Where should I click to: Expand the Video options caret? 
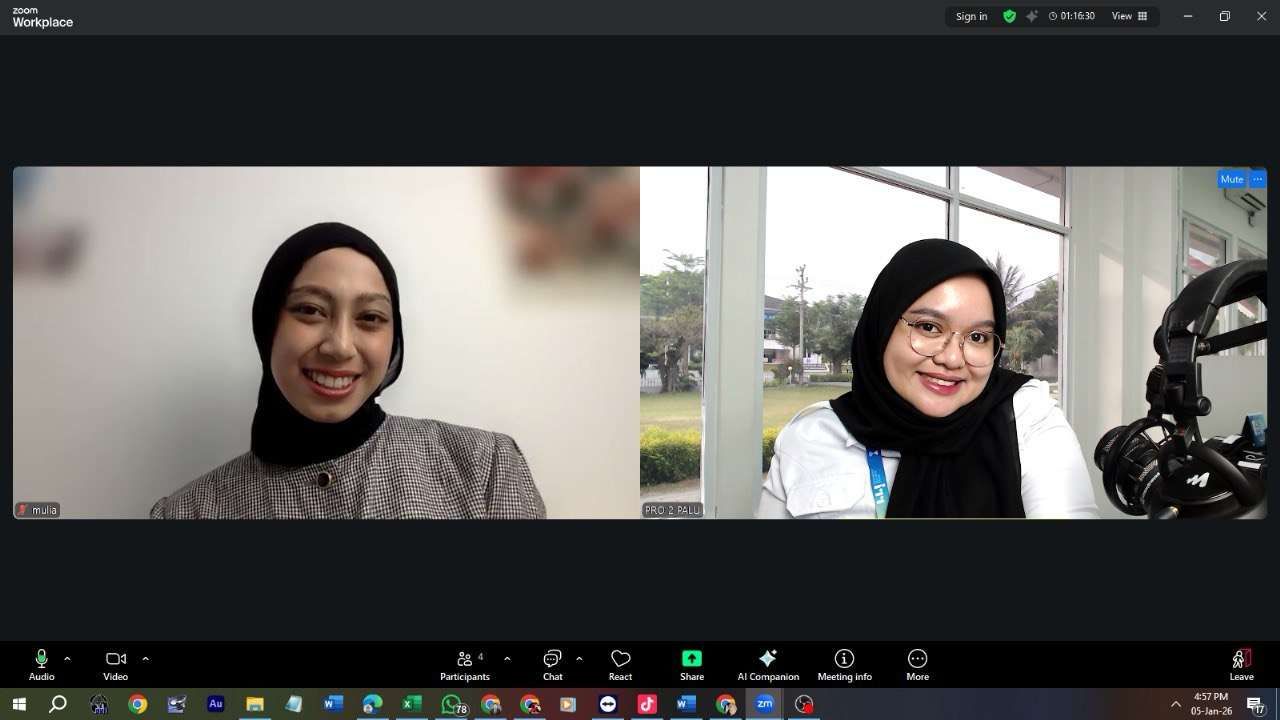145,659
